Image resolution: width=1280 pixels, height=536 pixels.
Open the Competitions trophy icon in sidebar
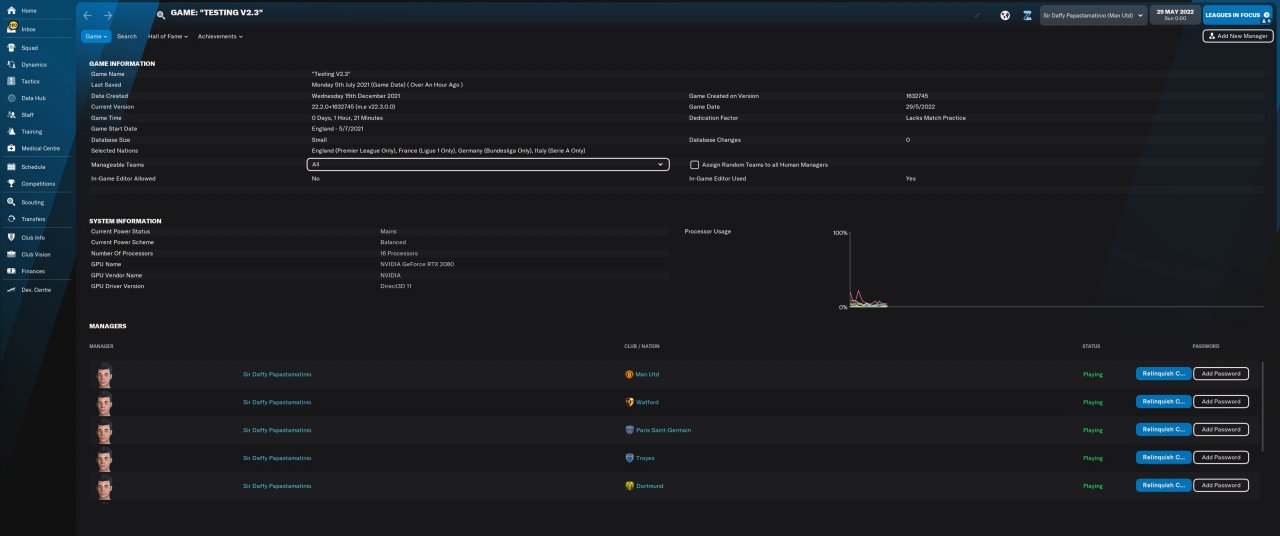[x=11, y=184]
